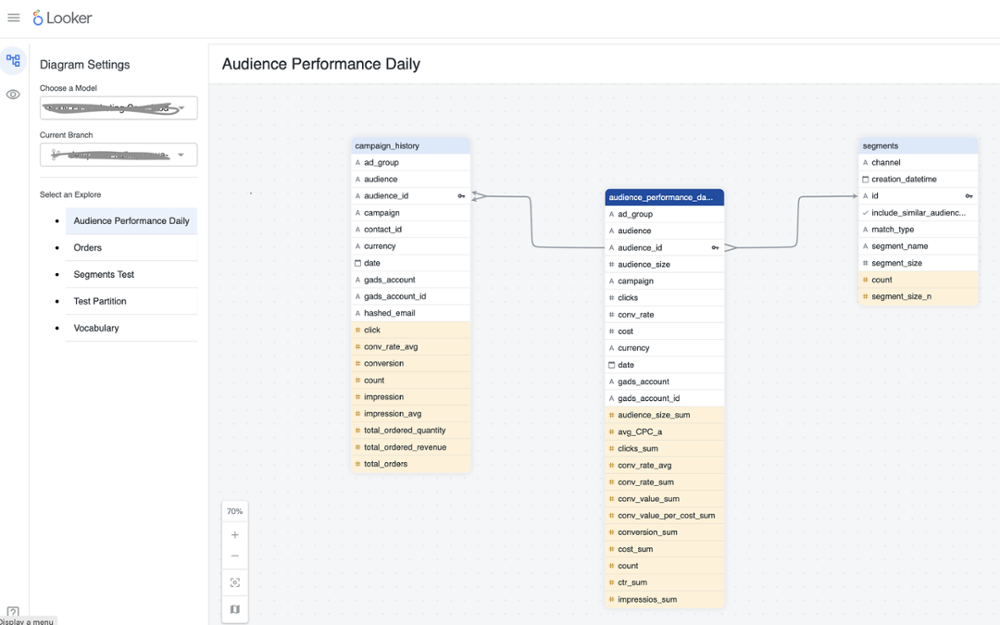Select the Orders explore

88,247
